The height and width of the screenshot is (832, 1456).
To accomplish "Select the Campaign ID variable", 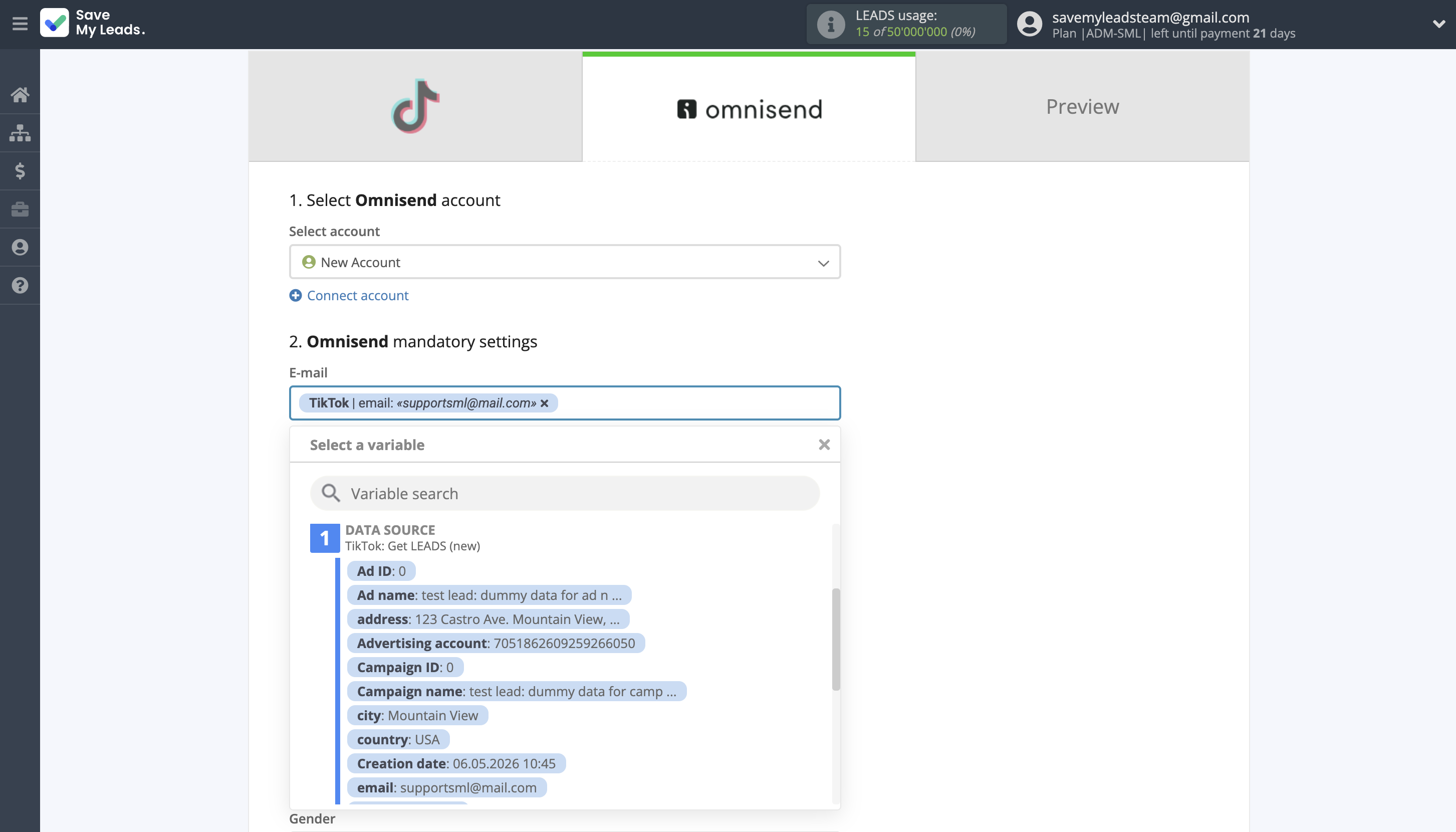I will tap(405, 667).
